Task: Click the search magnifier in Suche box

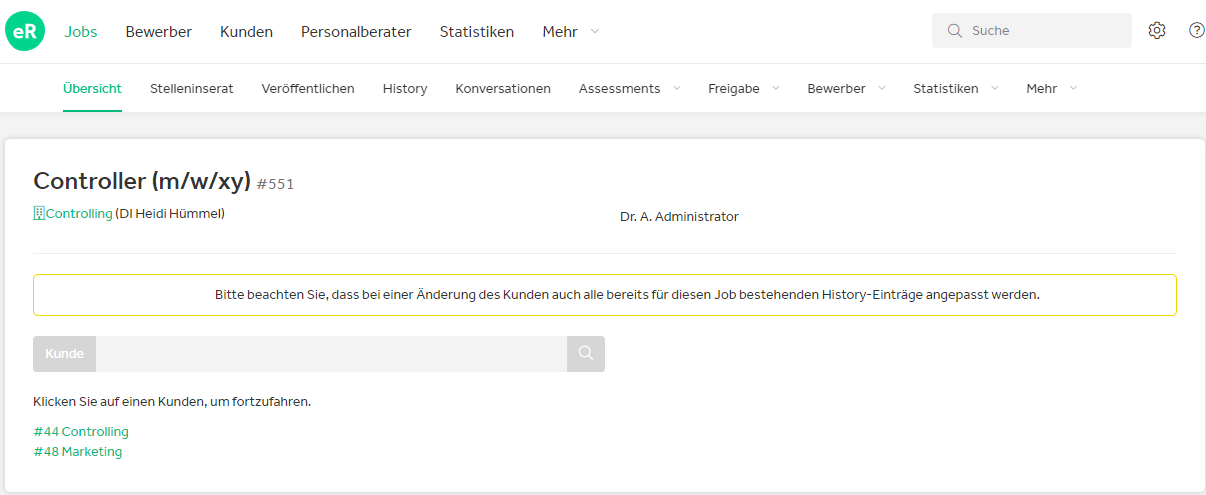Action: coord(955,31)
